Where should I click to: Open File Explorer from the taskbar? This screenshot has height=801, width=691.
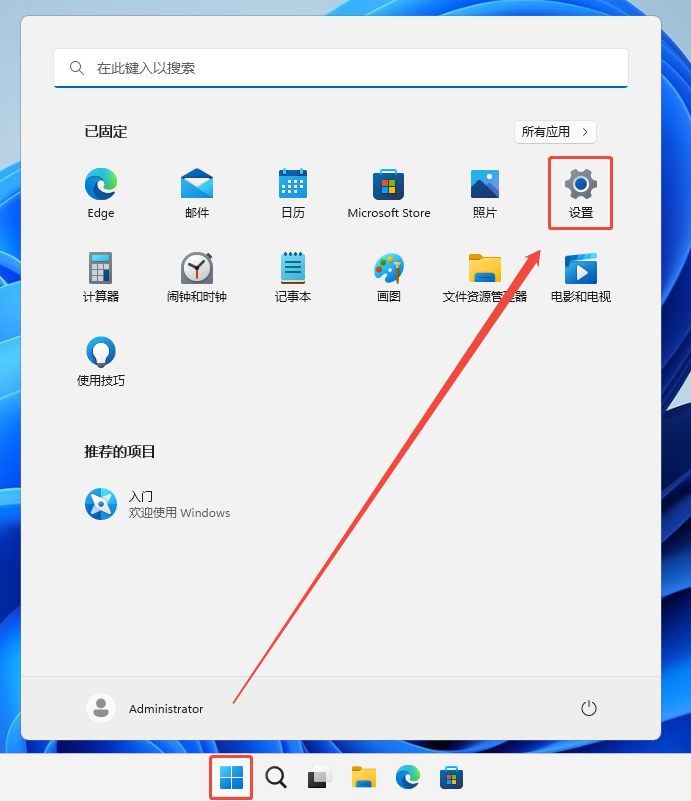pyautogui.click(x=364, y=778)
